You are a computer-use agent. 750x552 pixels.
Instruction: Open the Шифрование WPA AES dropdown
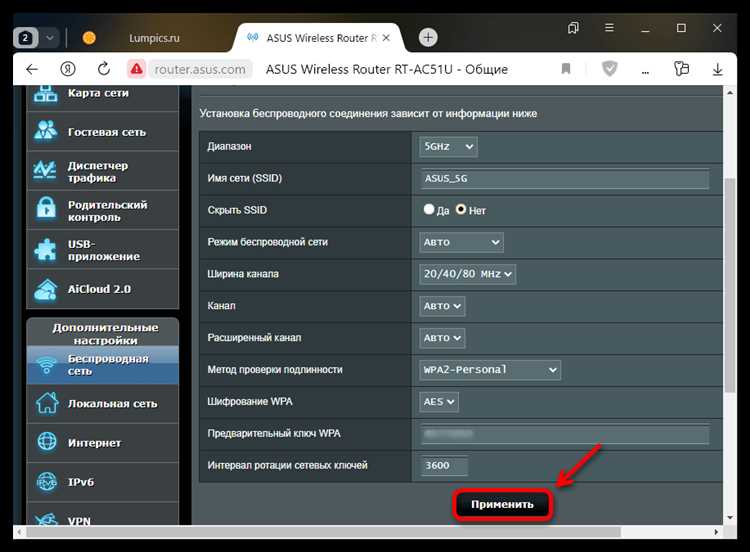pos(439,402)
